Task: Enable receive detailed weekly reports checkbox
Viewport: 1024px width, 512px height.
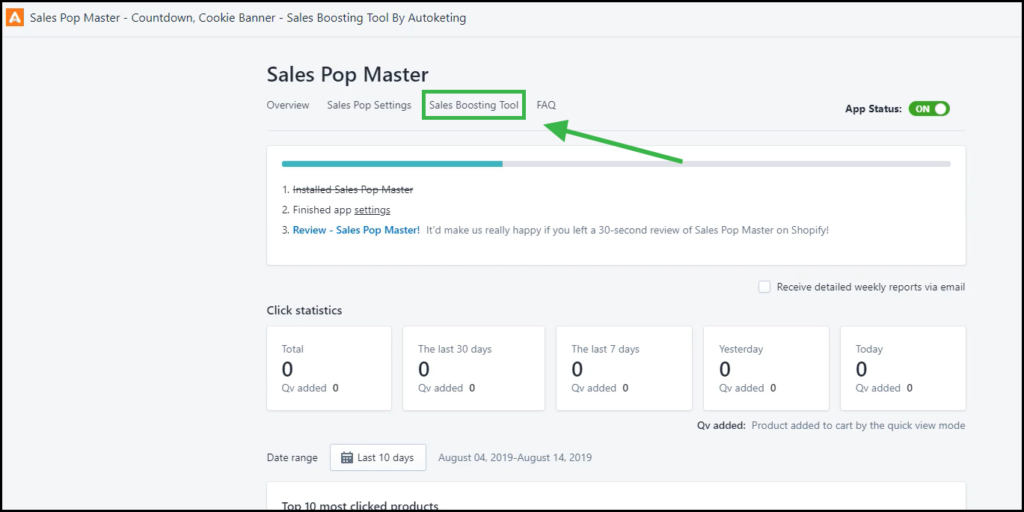Action: (x=764, y=287)
